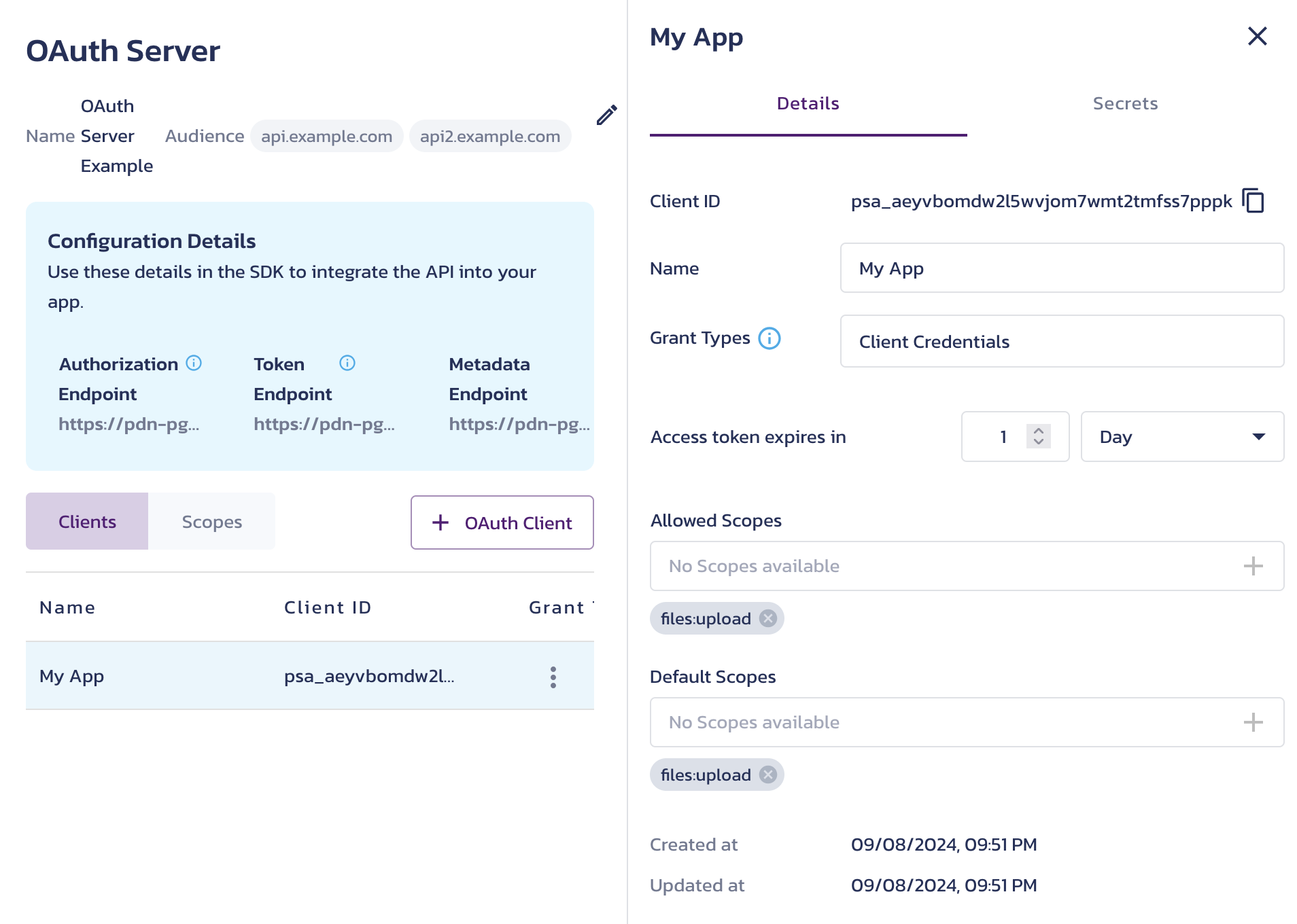1297x924 pixels.
Task: Click the pencil edit icon for OAuth Server
Action: [606, 115]
